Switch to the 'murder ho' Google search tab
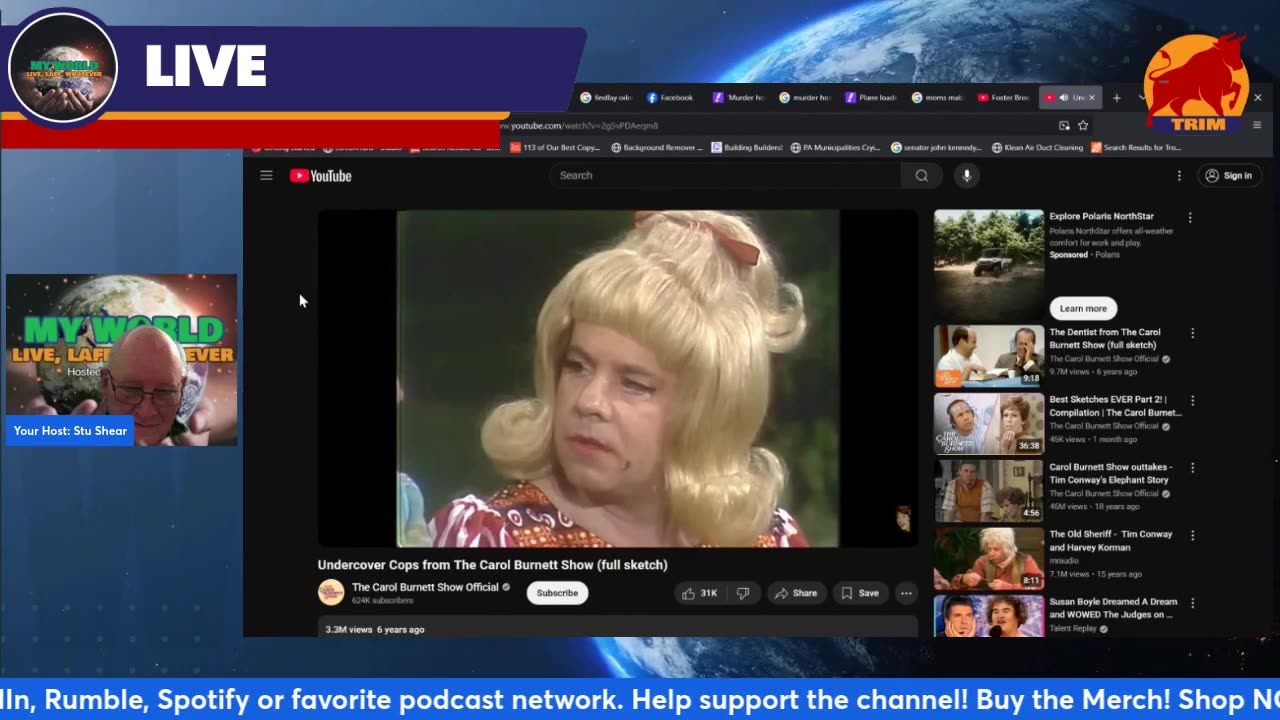1280x720 pixels. click(805, 98)
